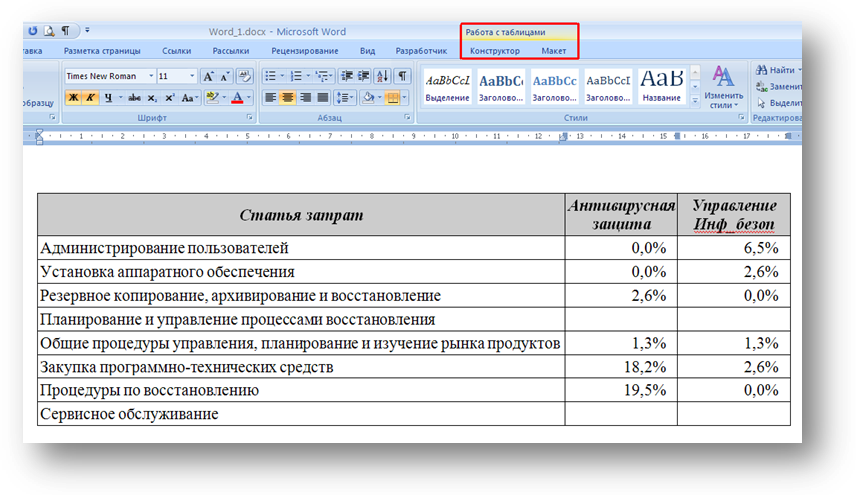Expand borders dropdown arrow
The width and height of the screenshot is (856, 495).
[x=404, y=98]
